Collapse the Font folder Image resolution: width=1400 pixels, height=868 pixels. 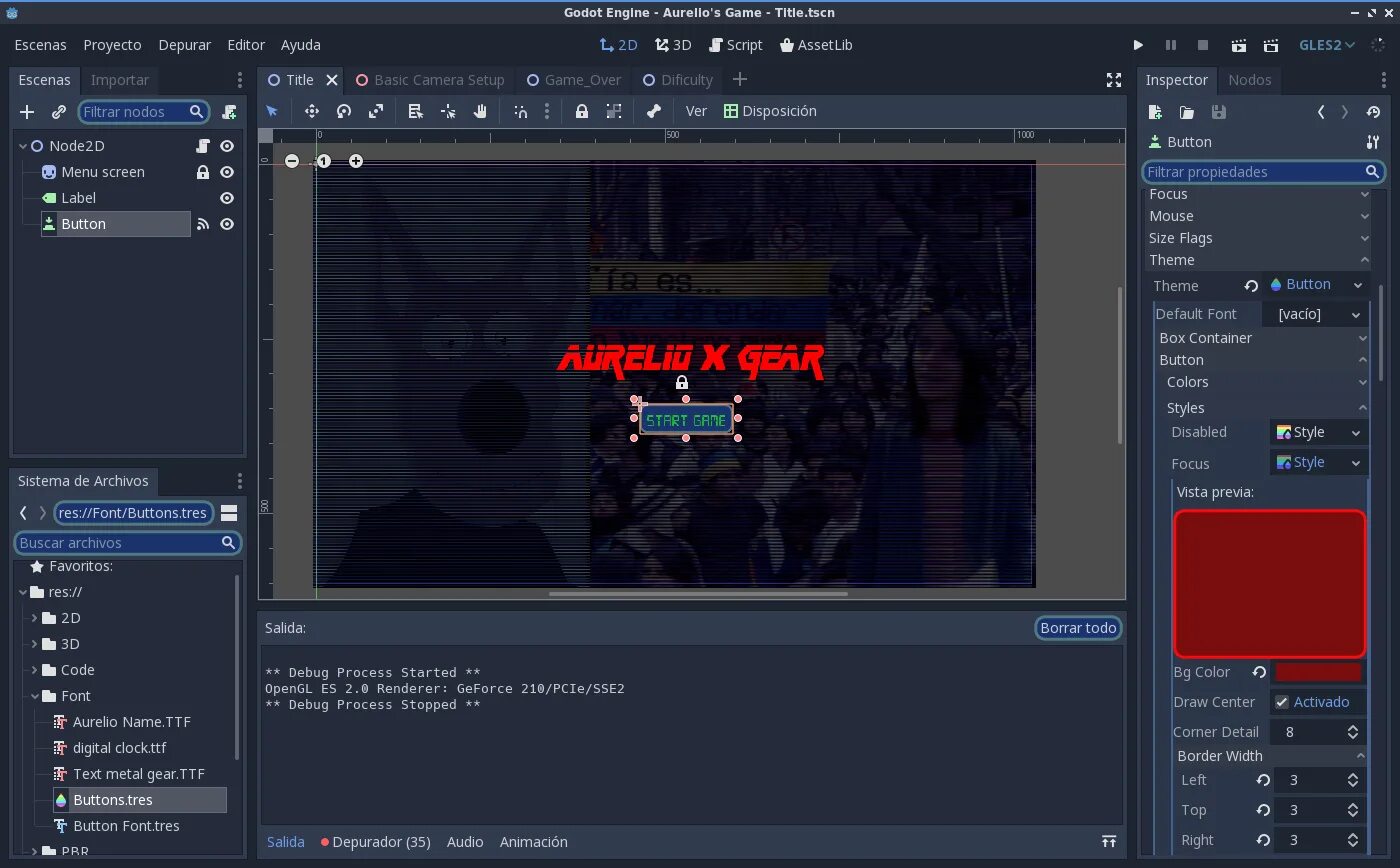pyautogui.click(x=35, y=696)
